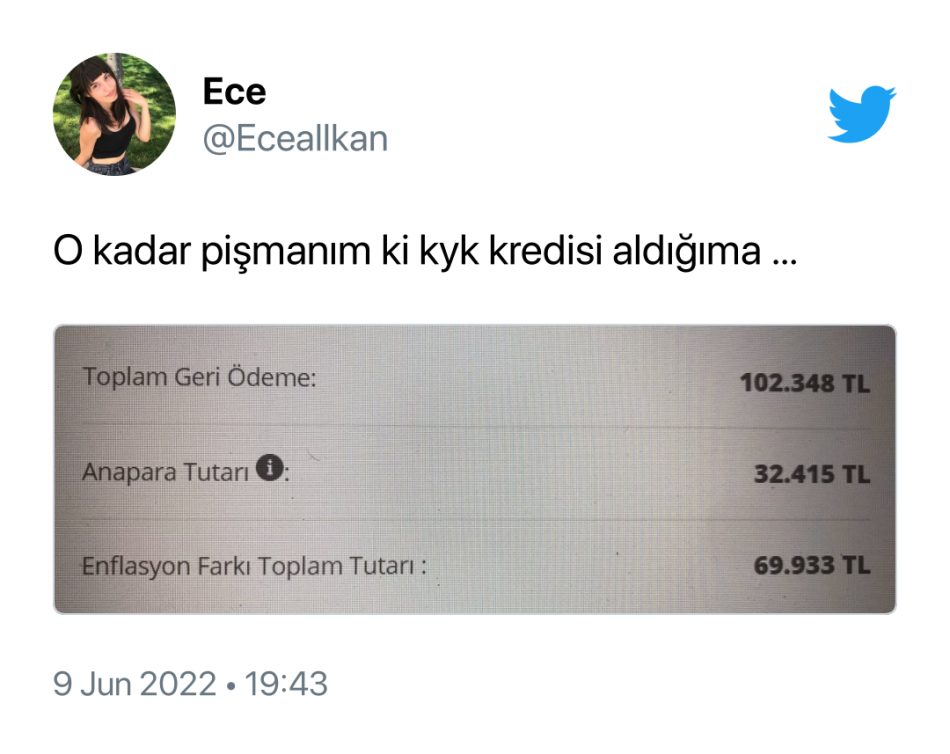Screen dimensions: 950x754
Task: Select the 69.933 TL inflation amount
Action: click(812, 566)
